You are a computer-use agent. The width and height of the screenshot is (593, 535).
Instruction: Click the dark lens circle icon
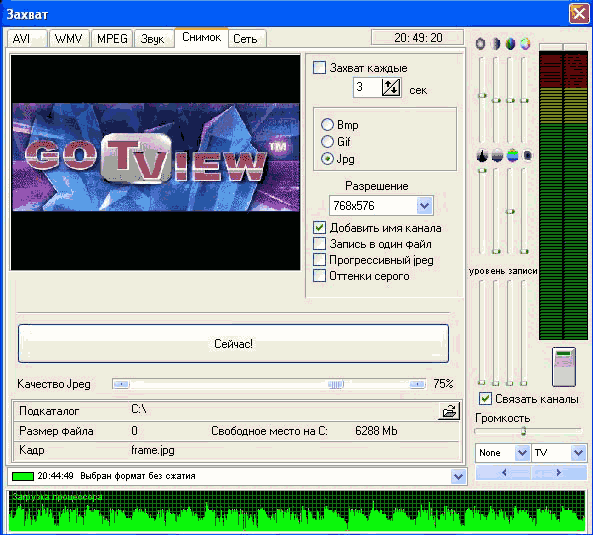coord(528,155)
